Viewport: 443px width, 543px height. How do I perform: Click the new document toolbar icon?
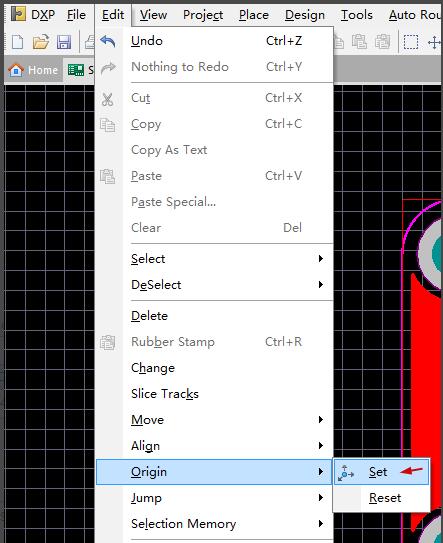tap(17, 42)
